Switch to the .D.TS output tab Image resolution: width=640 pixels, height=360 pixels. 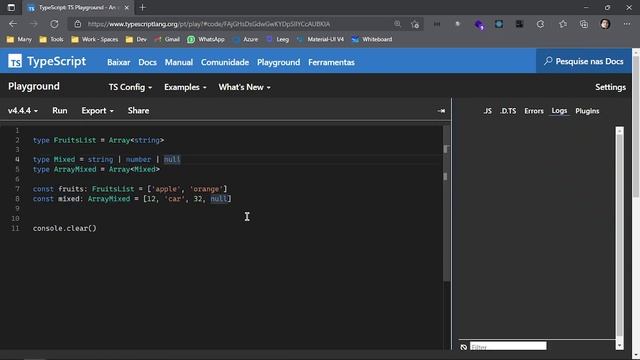(508, 111)
